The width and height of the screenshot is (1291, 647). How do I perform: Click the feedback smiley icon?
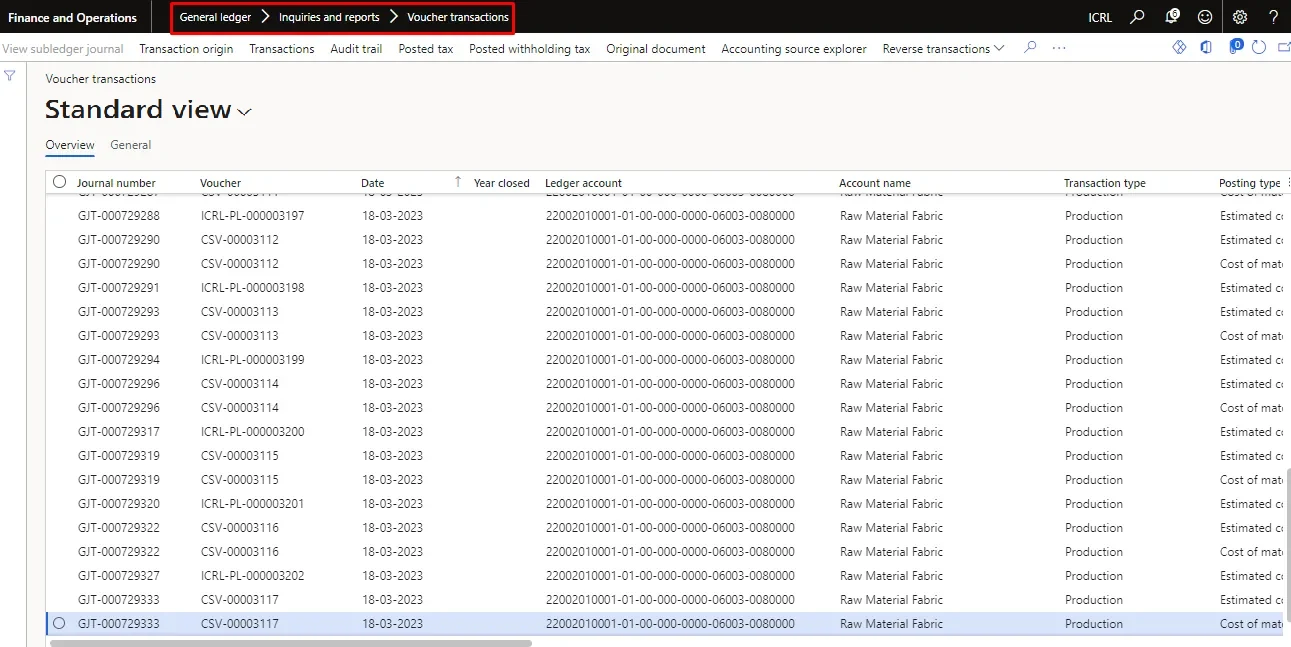[1205, 17]
